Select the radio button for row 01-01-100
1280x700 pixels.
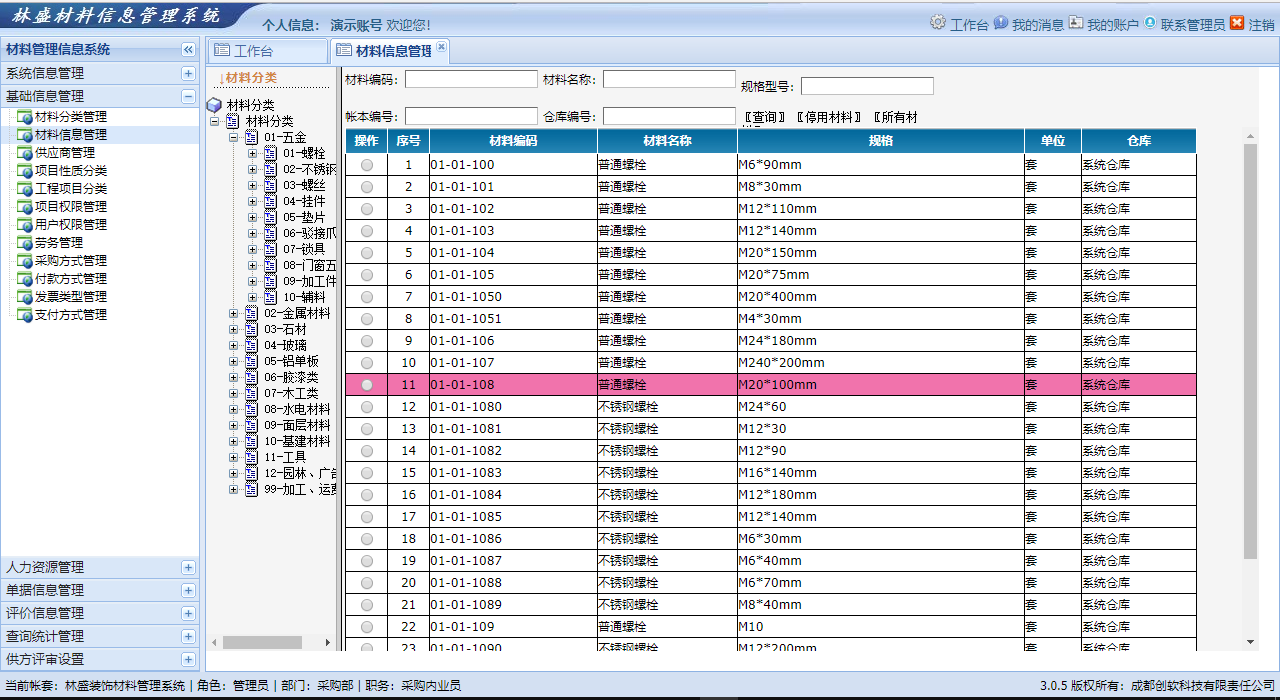coord(367,165)
